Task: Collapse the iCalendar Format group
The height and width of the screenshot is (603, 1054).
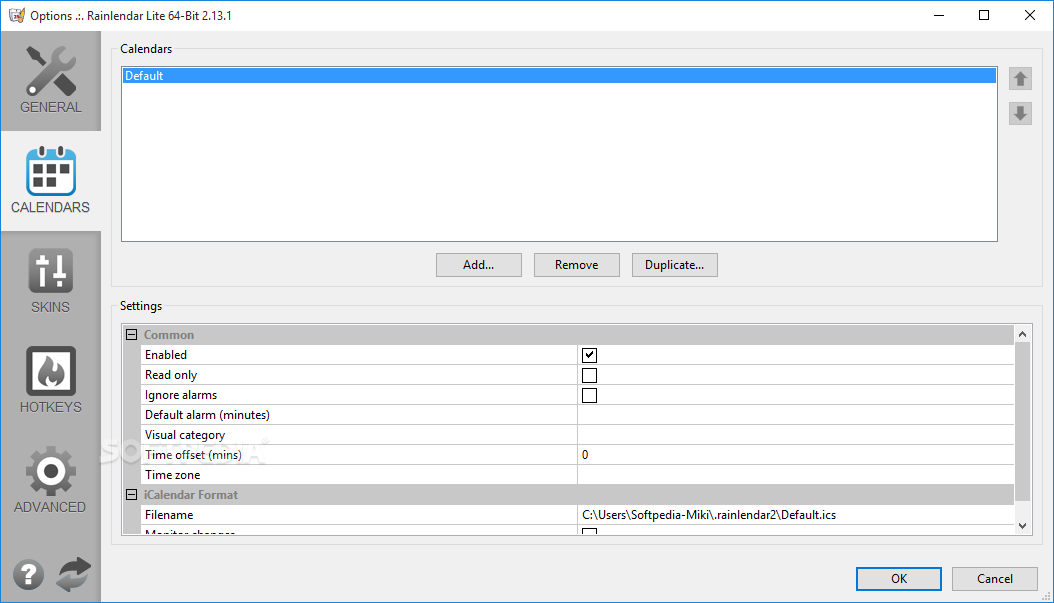Action: (x=132, y=495)
